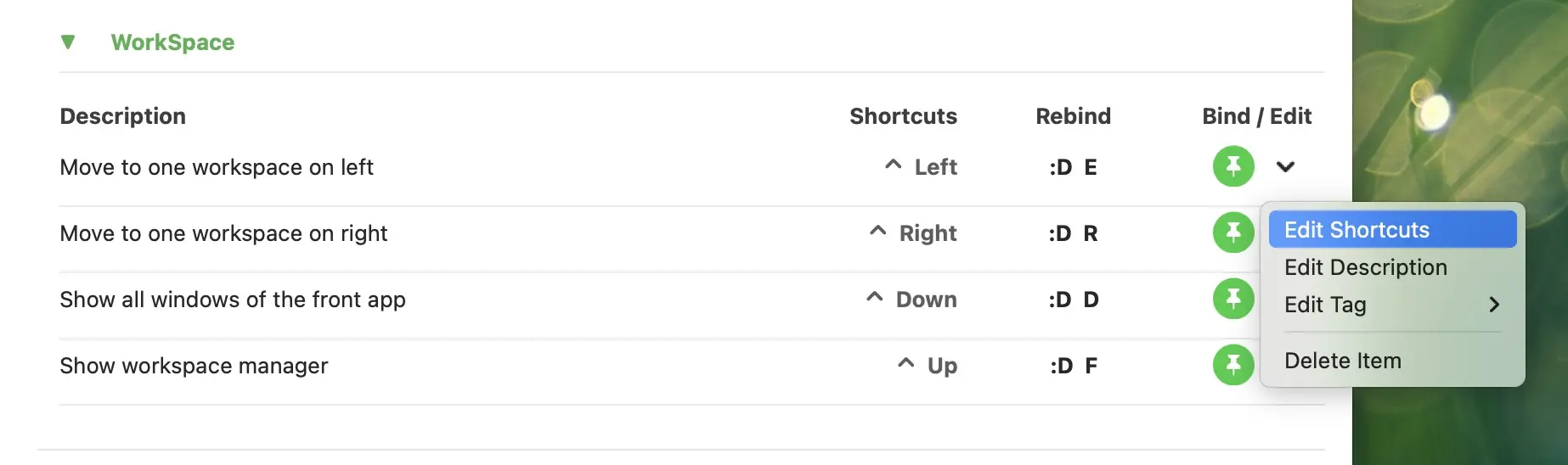Click the ':D D' rebind value
The width and height of the screenshot is (1568, 465).
[1073, 300]
